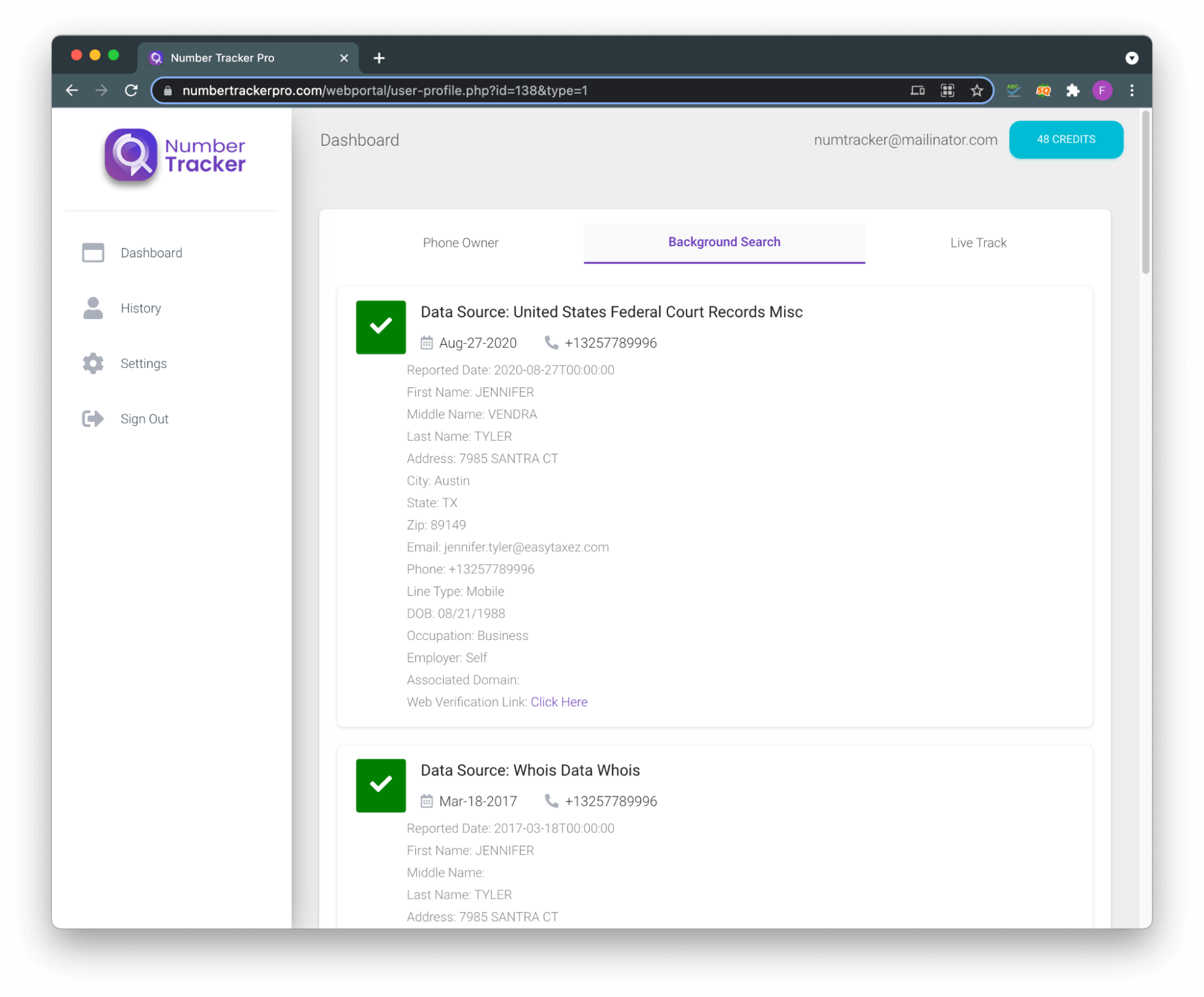The image size is (1204, 997).
Task: Click the browser forward arrow
Action: [101, 90]
